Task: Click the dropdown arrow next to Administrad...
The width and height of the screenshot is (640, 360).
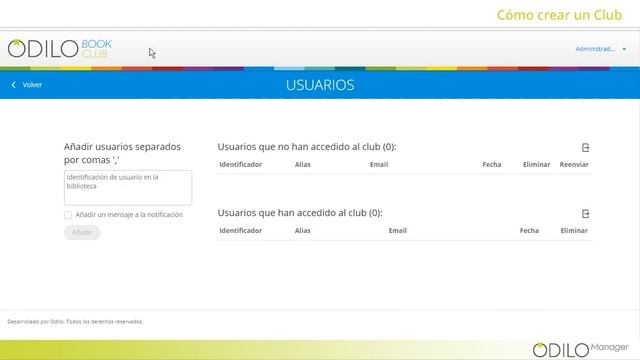Action: (x=624, y=49)
